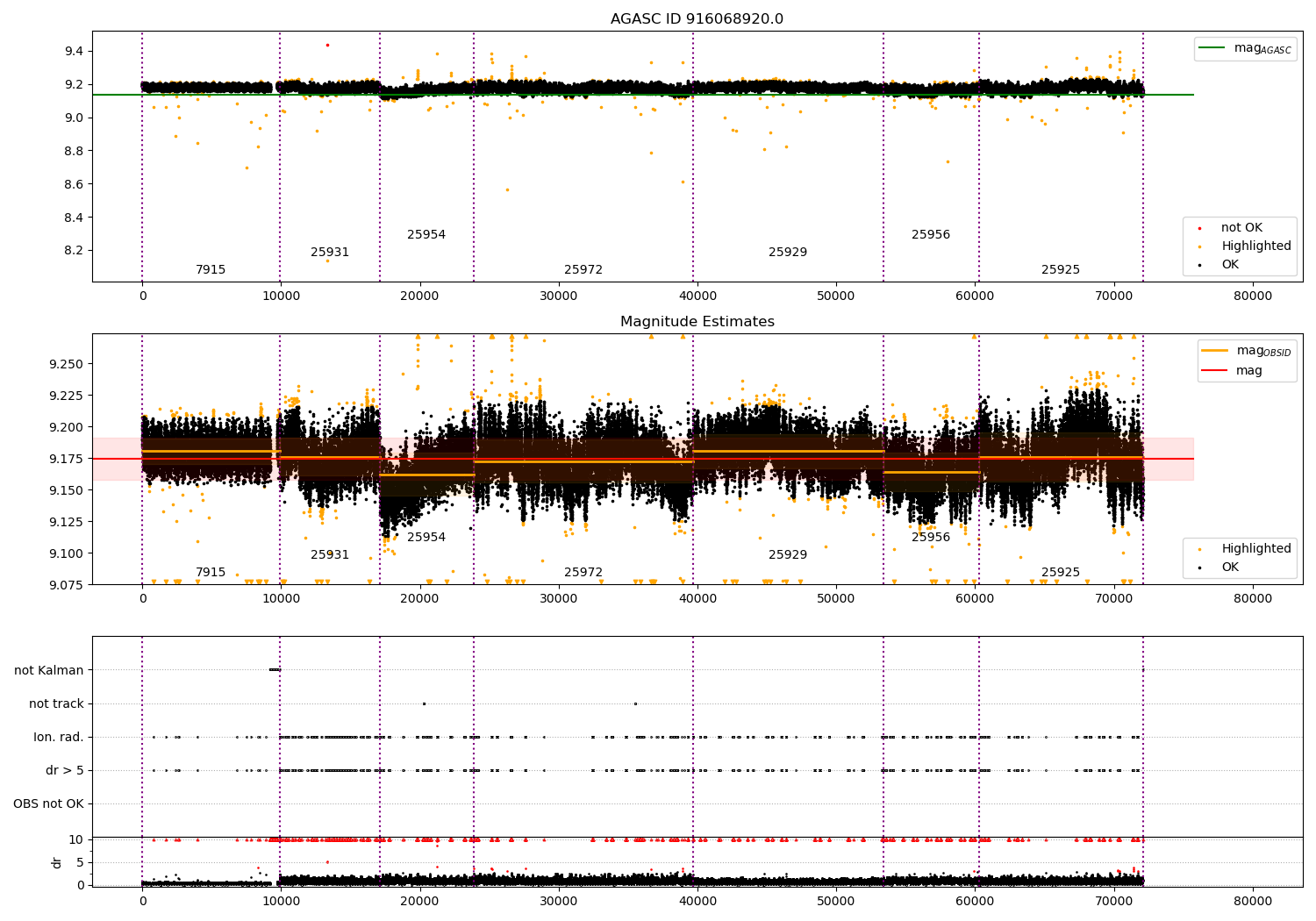This screenshot has width=1316, height=921.
Task: Click the 9.225 y-axis tick label
Action: (66, 396)
